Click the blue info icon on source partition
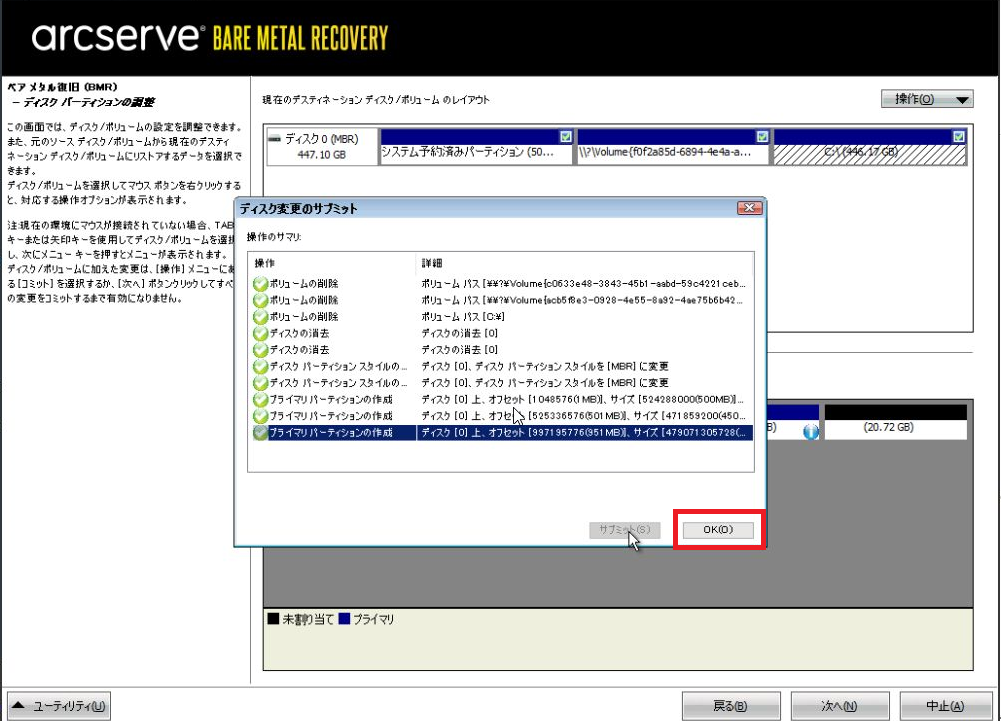The width and height of the screenshot is (1001, 721). coord(810,431)
